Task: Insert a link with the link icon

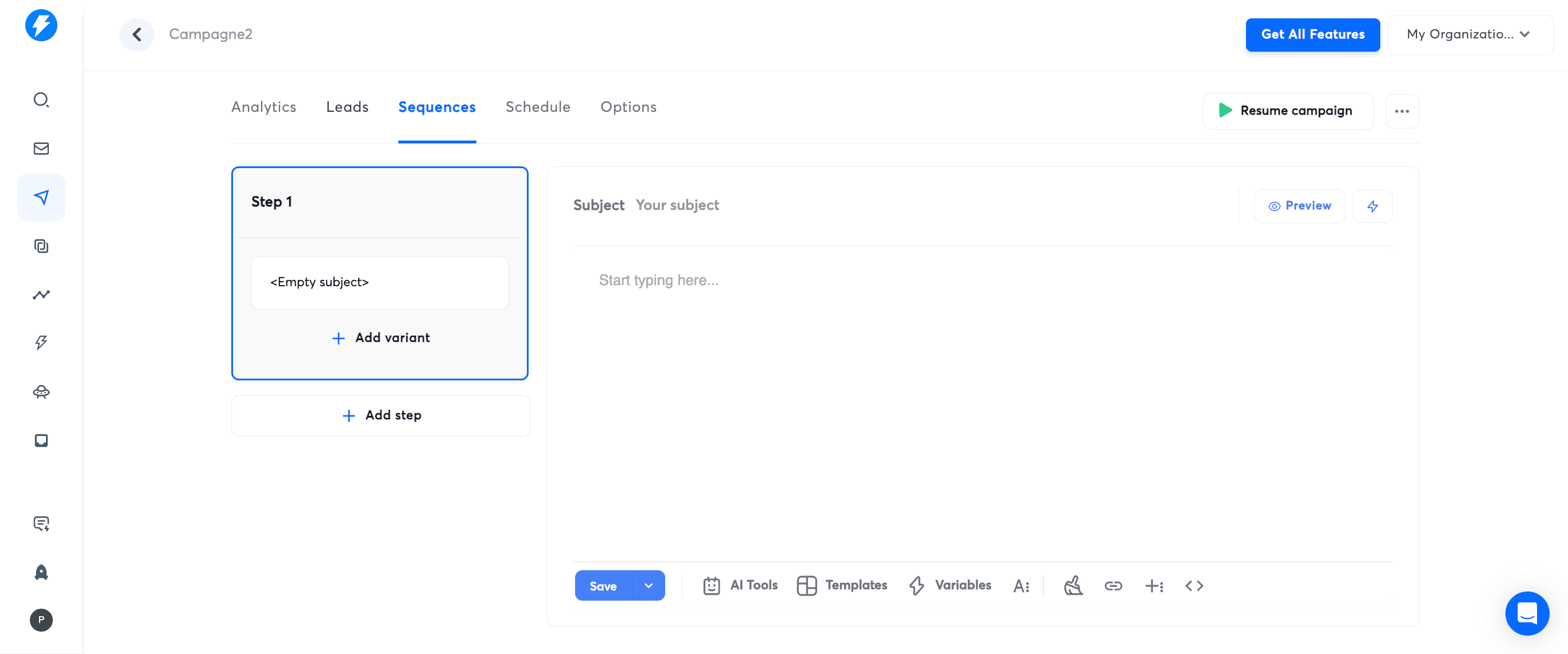Action: (x=1113, y=586)
